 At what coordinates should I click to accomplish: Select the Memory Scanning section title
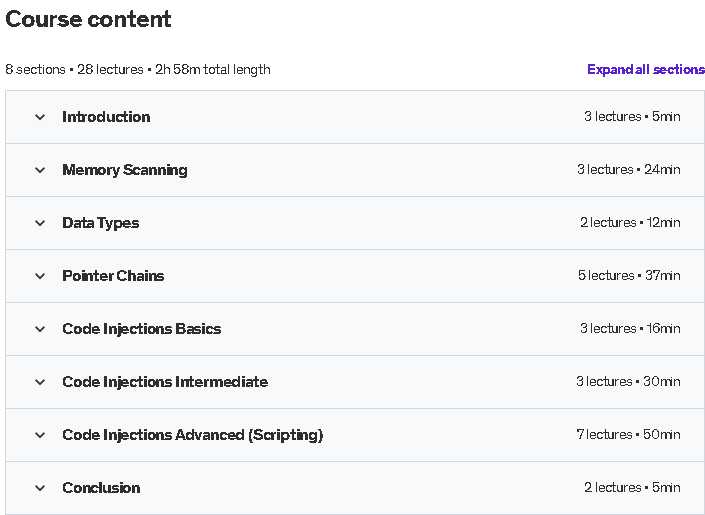click(x=125, y=170)
